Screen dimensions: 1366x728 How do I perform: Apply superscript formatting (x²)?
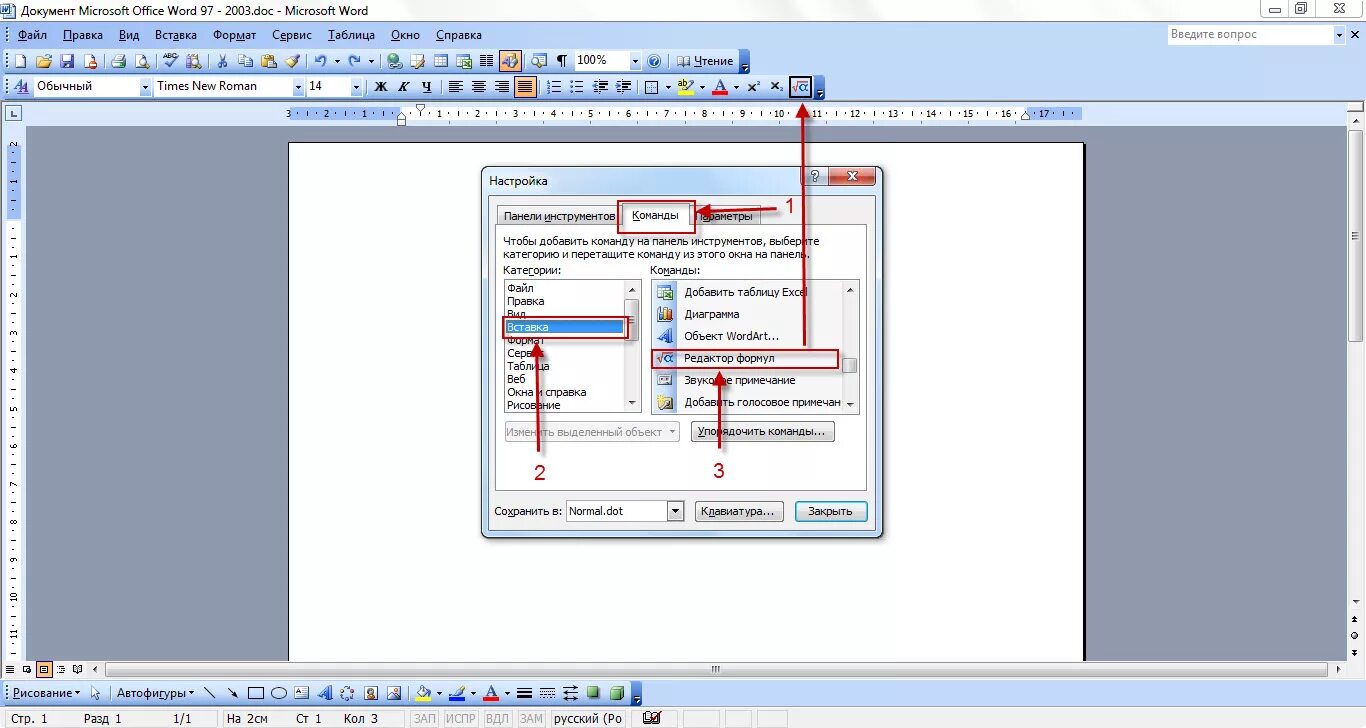coord(754,87)
